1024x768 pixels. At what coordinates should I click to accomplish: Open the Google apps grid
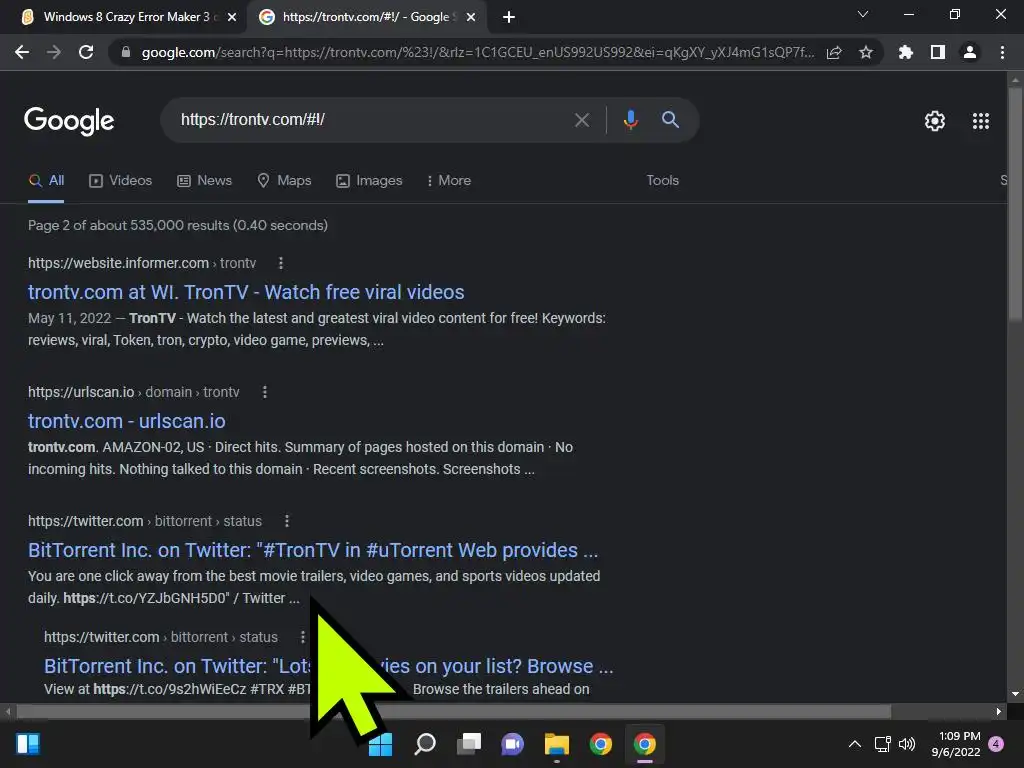click(981, 121)
